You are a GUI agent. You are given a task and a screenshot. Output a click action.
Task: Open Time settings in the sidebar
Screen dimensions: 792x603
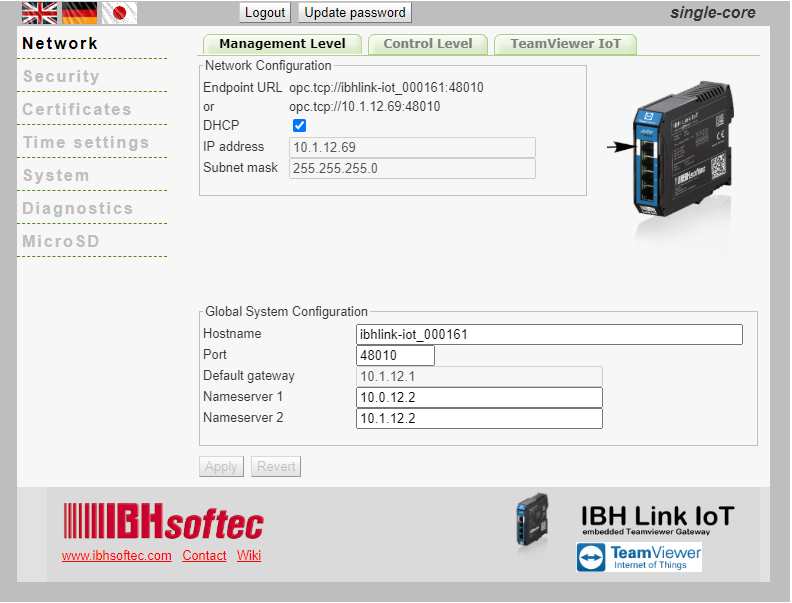pyautogui.click(x=86, y=143)
